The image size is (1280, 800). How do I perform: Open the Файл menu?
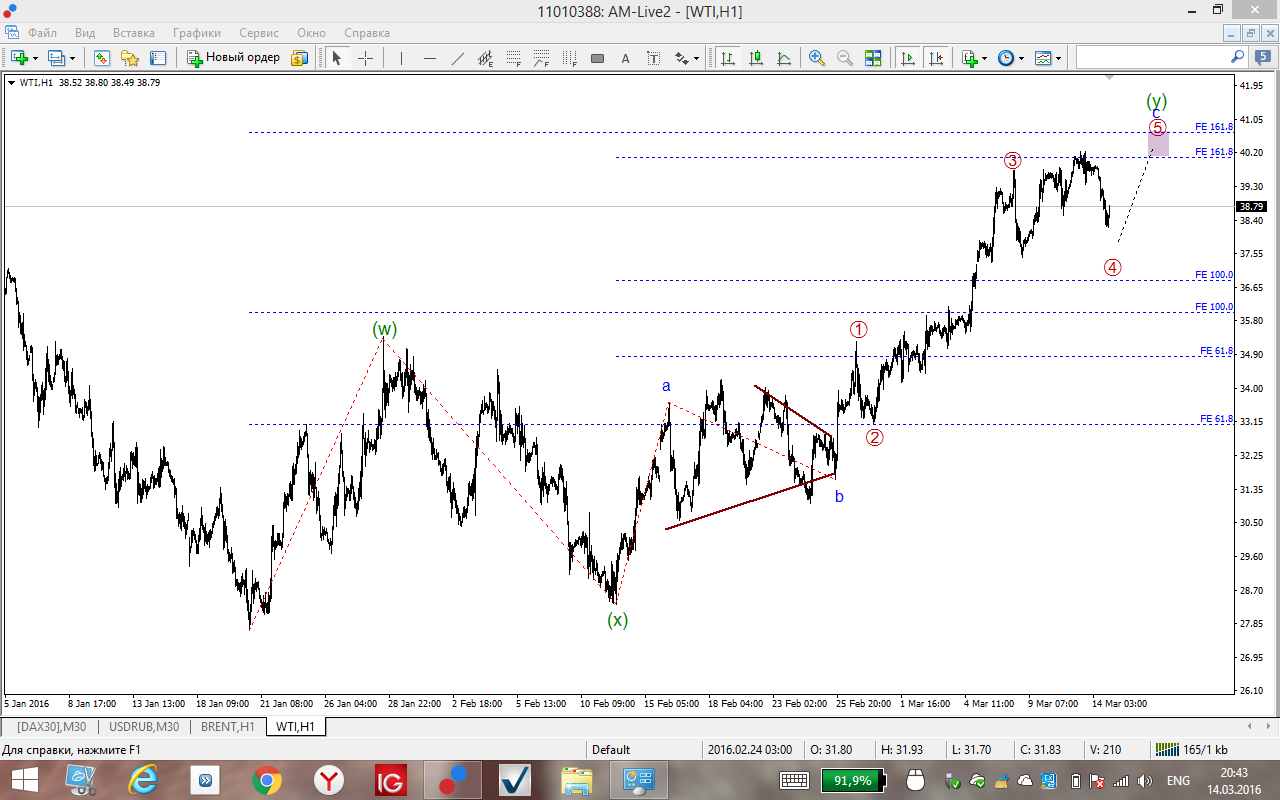pos(42,33)
